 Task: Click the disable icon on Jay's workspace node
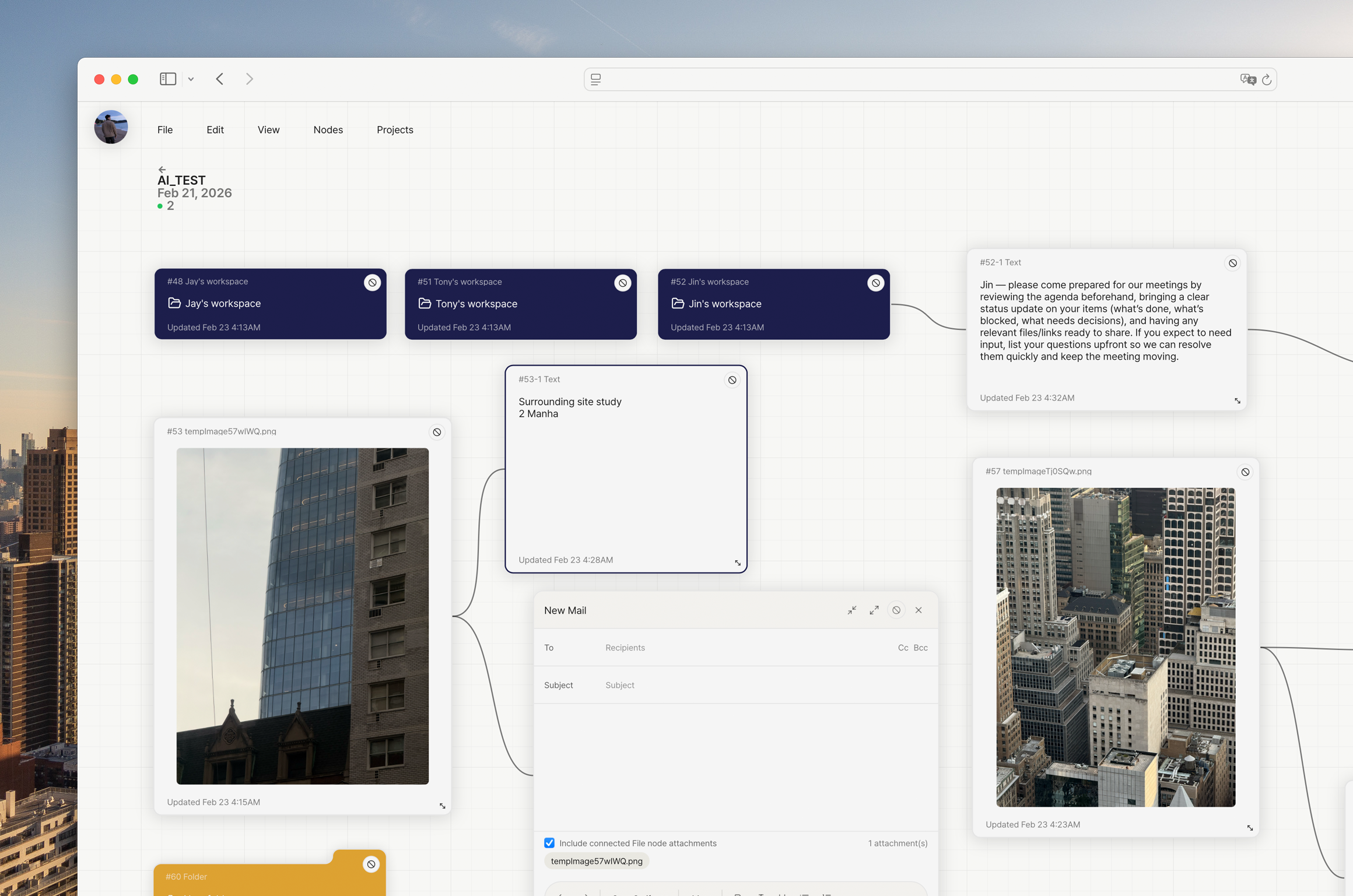click(x=372, y=283)
